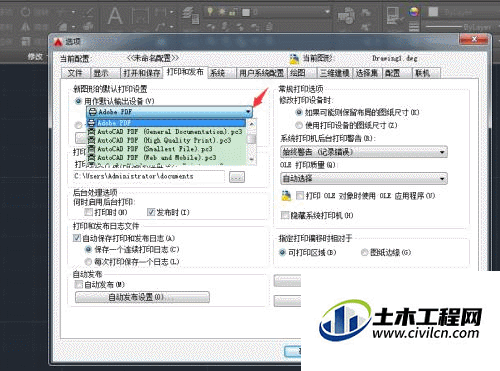
Task: Select the 打印和发布 tab
Action: coord(185,72)
